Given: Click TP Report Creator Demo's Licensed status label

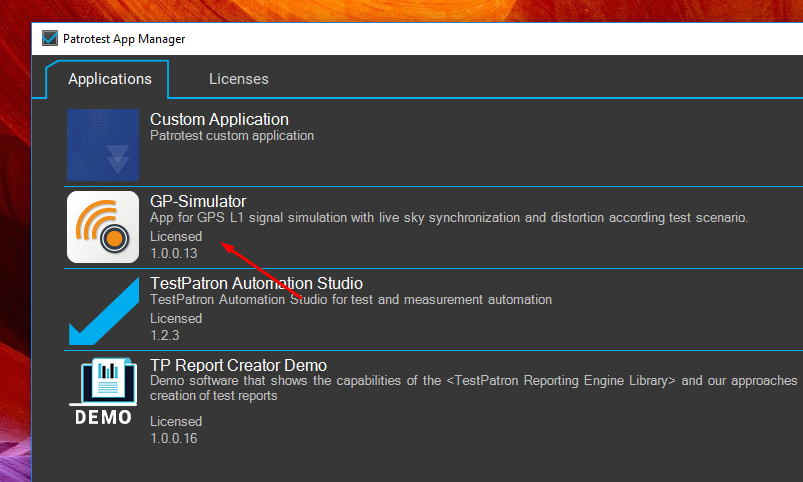Looking at the screenshot, I should 176,421.
